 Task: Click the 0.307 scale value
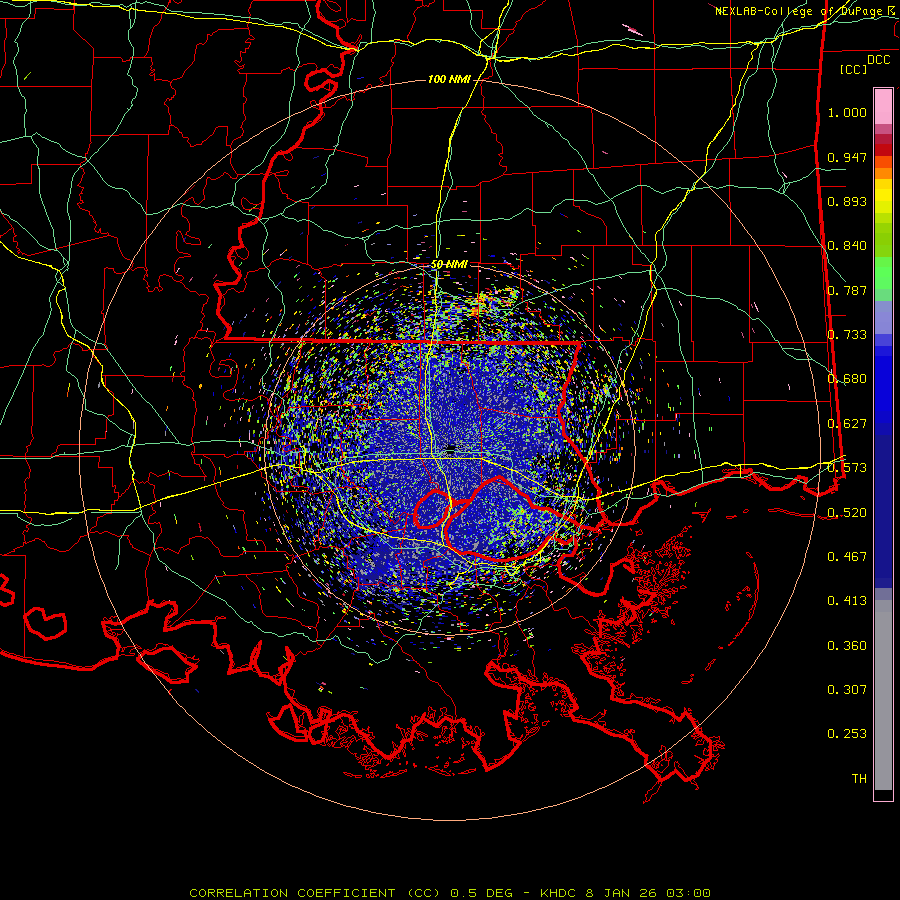(x=847, y=690)
